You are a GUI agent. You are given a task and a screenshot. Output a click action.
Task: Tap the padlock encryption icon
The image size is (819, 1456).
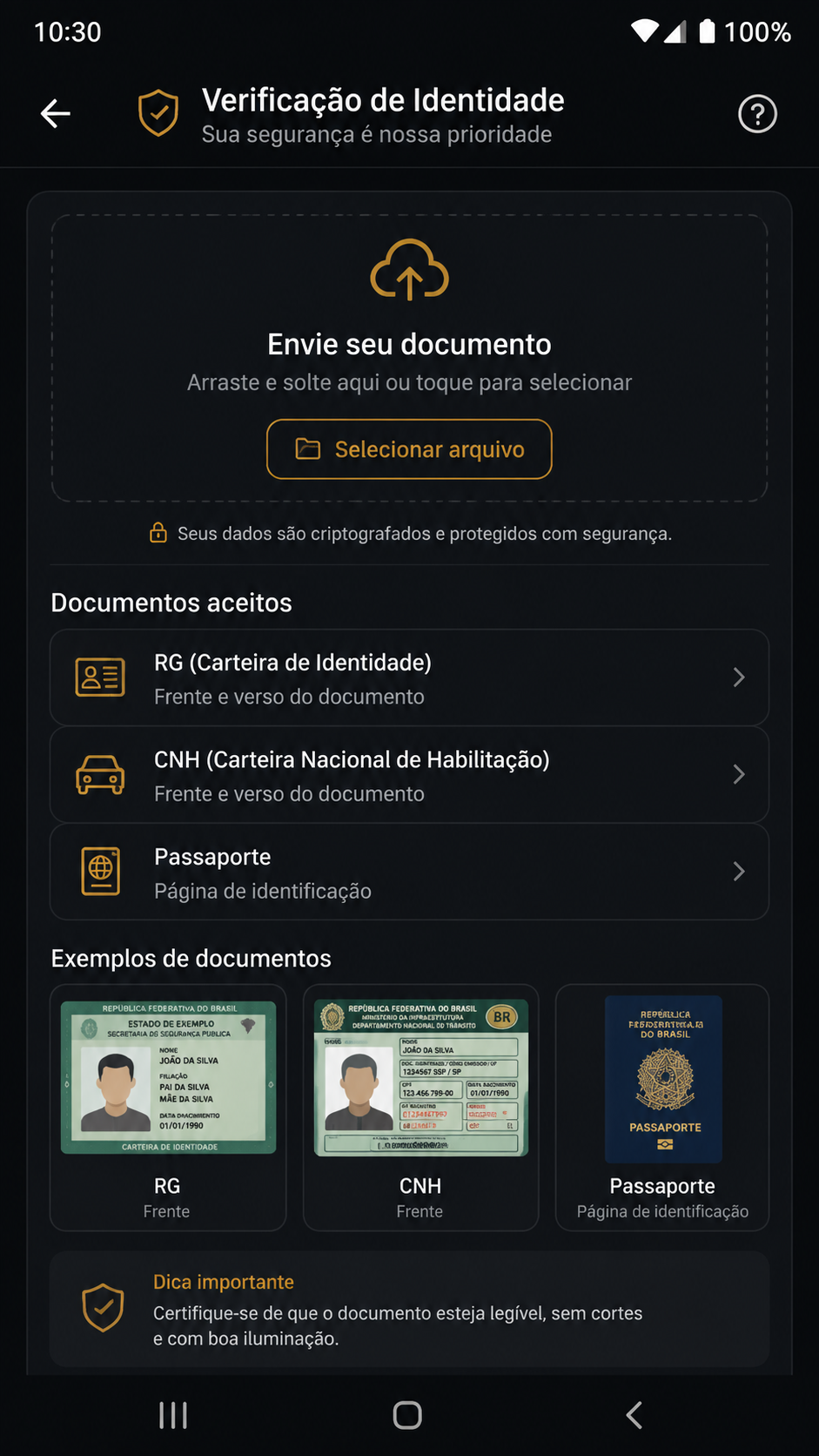[x=158, y=533]
